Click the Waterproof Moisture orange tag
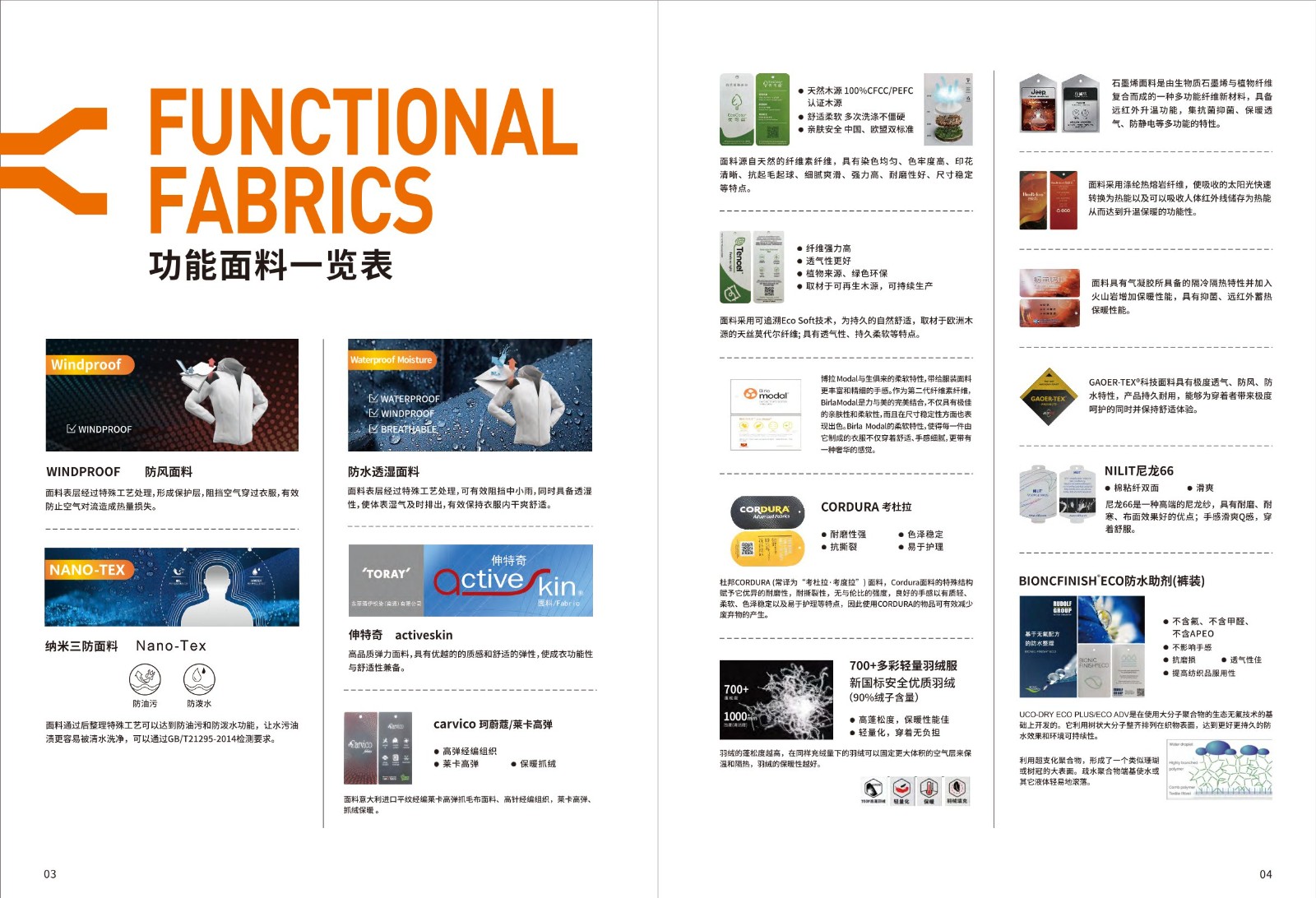This screenshot has width=1316, height=898. [392, 360]
